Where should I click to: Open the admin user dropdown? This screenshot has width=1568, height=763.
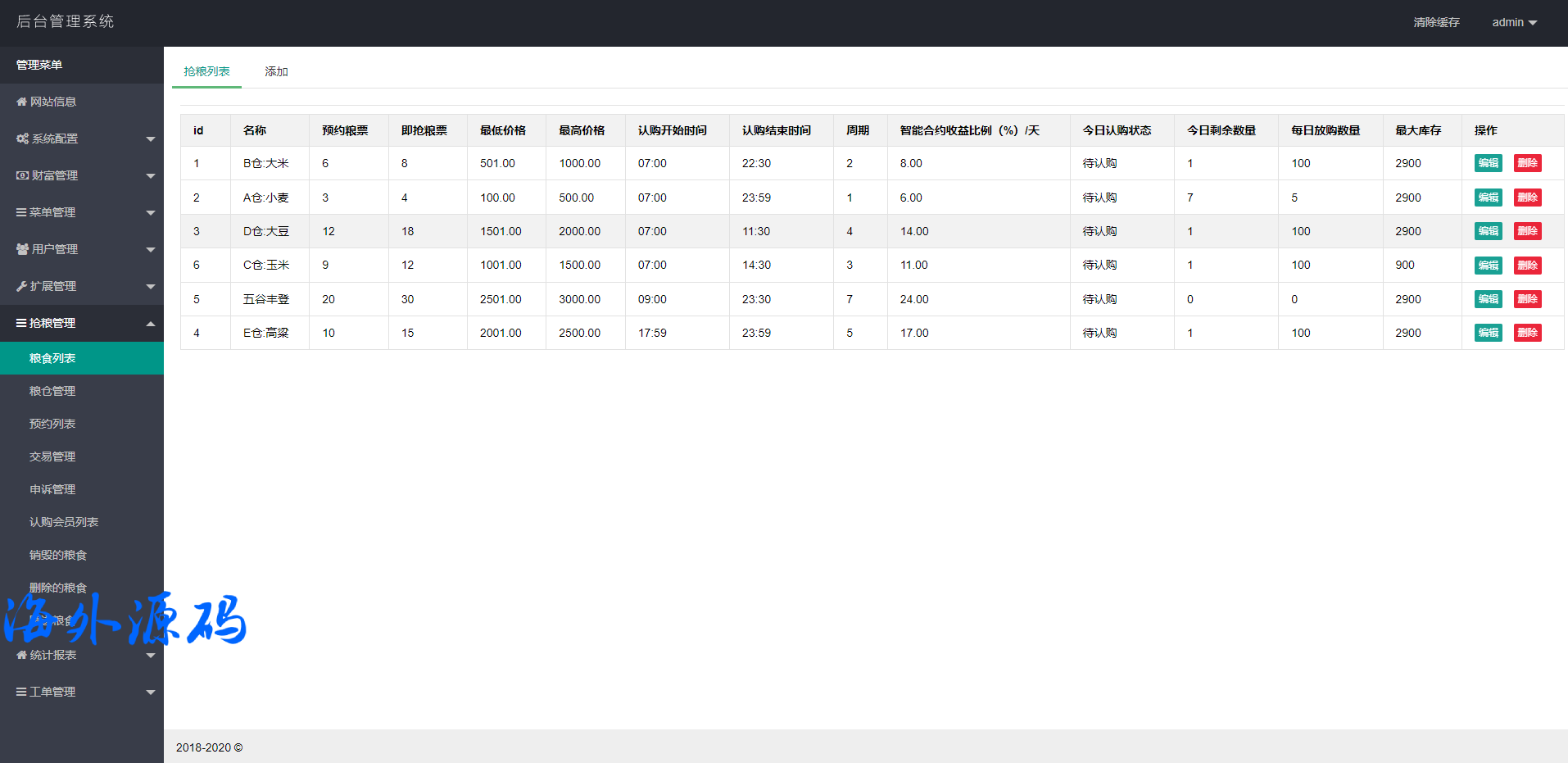1514,22
